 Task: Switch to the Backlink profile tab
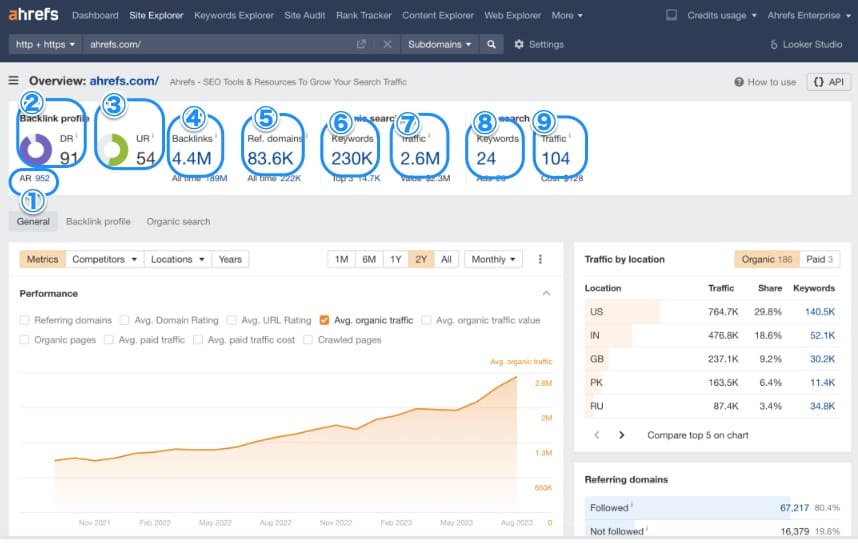pyautogui.click(x=98, y=221)
